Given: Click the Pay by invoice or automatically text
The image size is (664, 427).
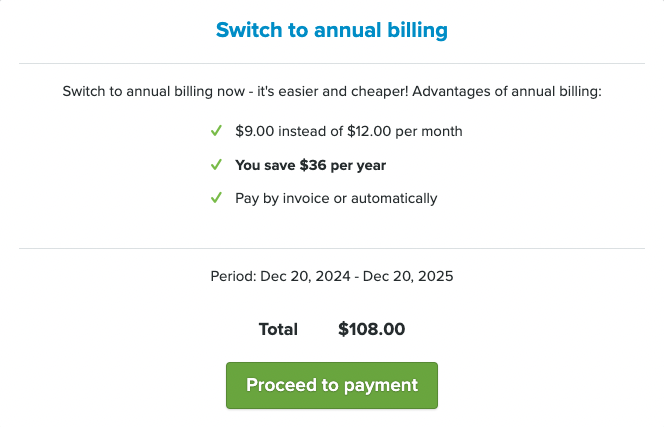Looking at the screenshot, I should tap(336, 198).
